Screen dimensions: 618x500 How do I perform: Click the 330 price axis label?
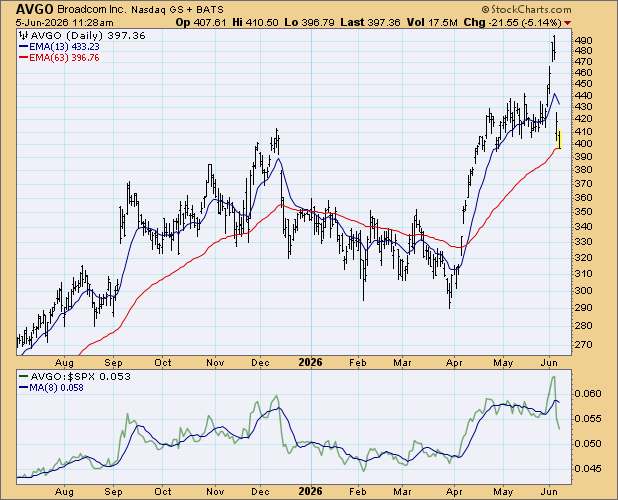tap(583, 242)
